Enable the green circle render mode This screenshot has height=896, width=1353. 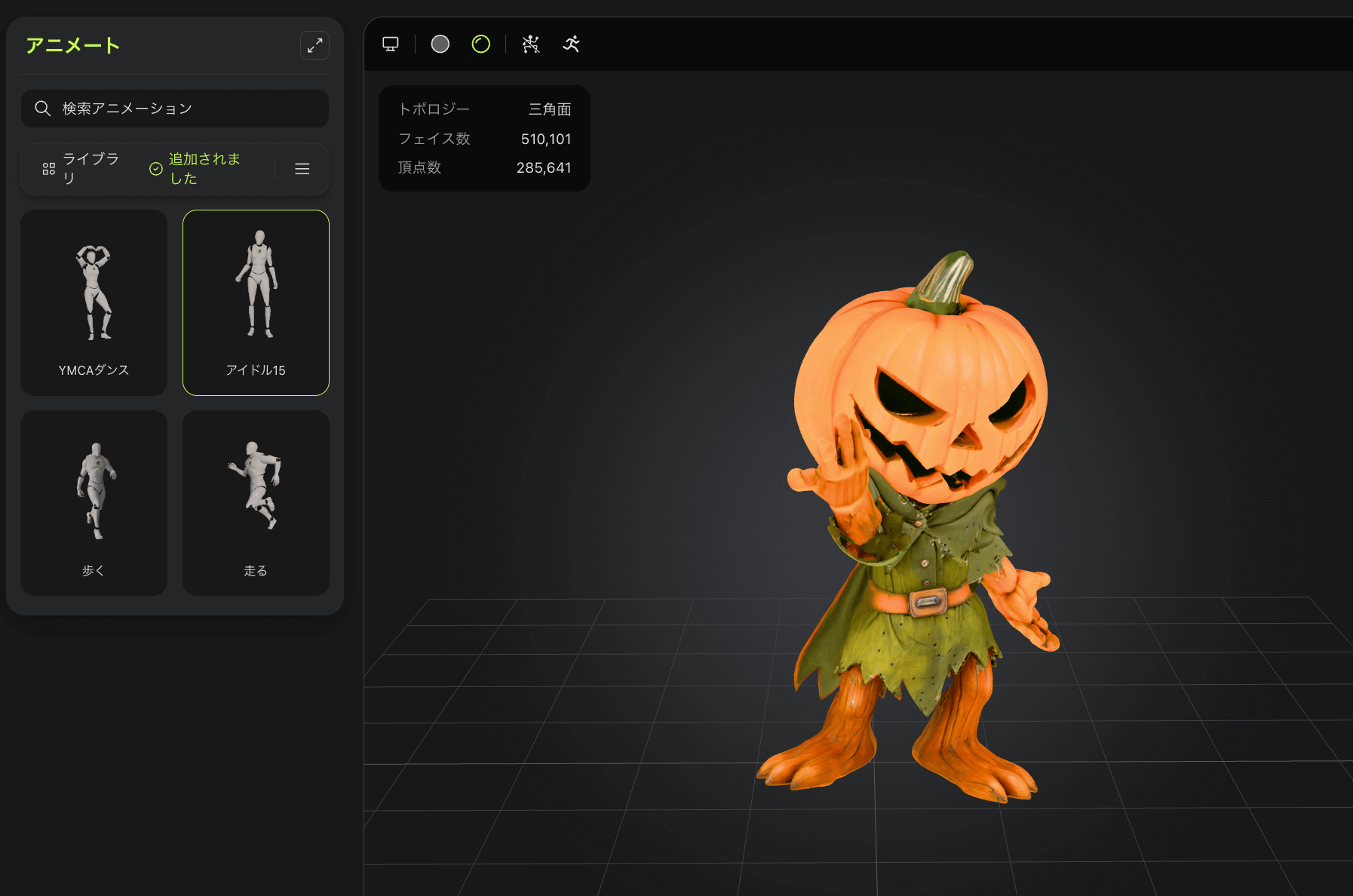[x=481, y=44]
